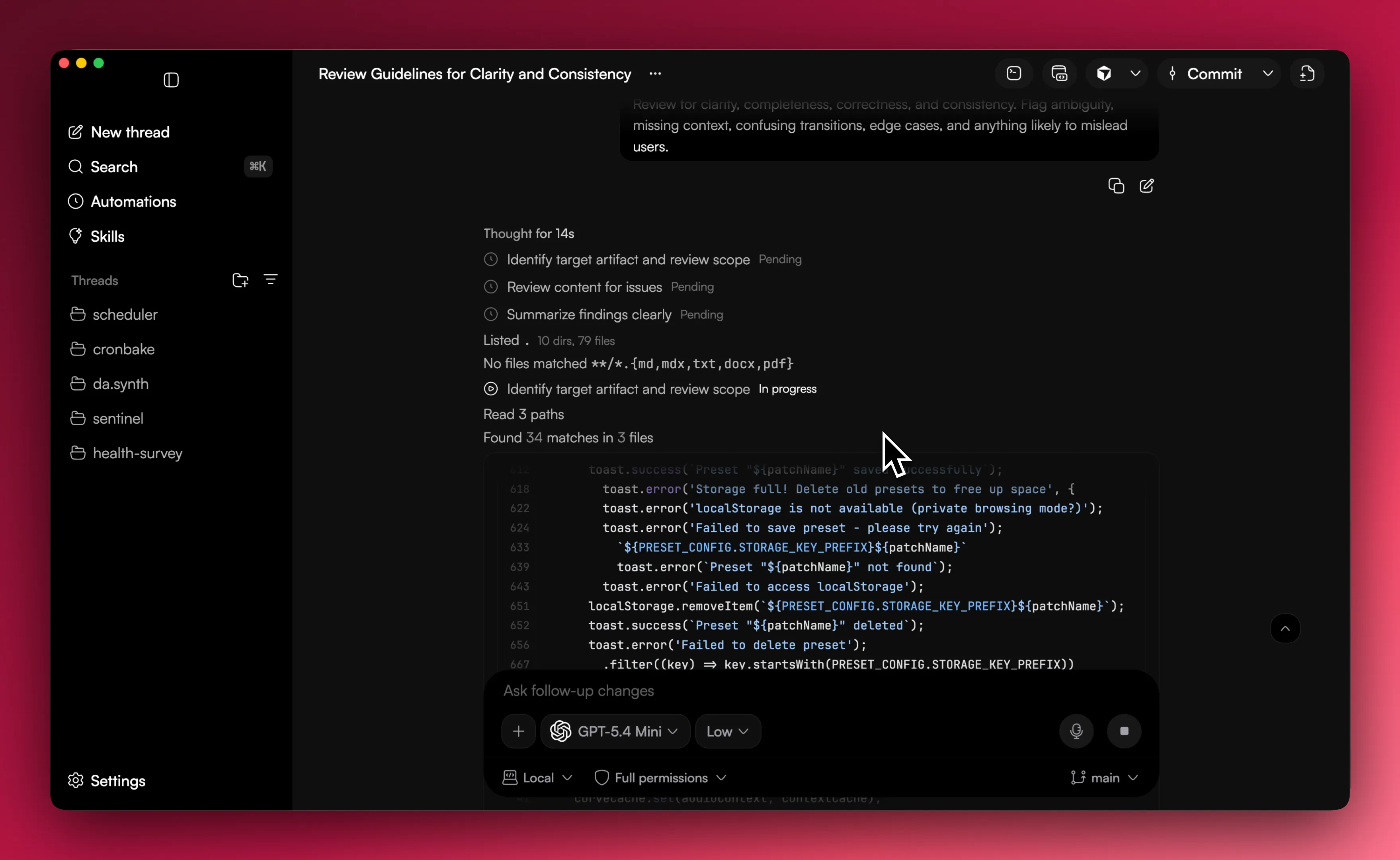
Task: Open the Skills section
Action: pos(107,236)
